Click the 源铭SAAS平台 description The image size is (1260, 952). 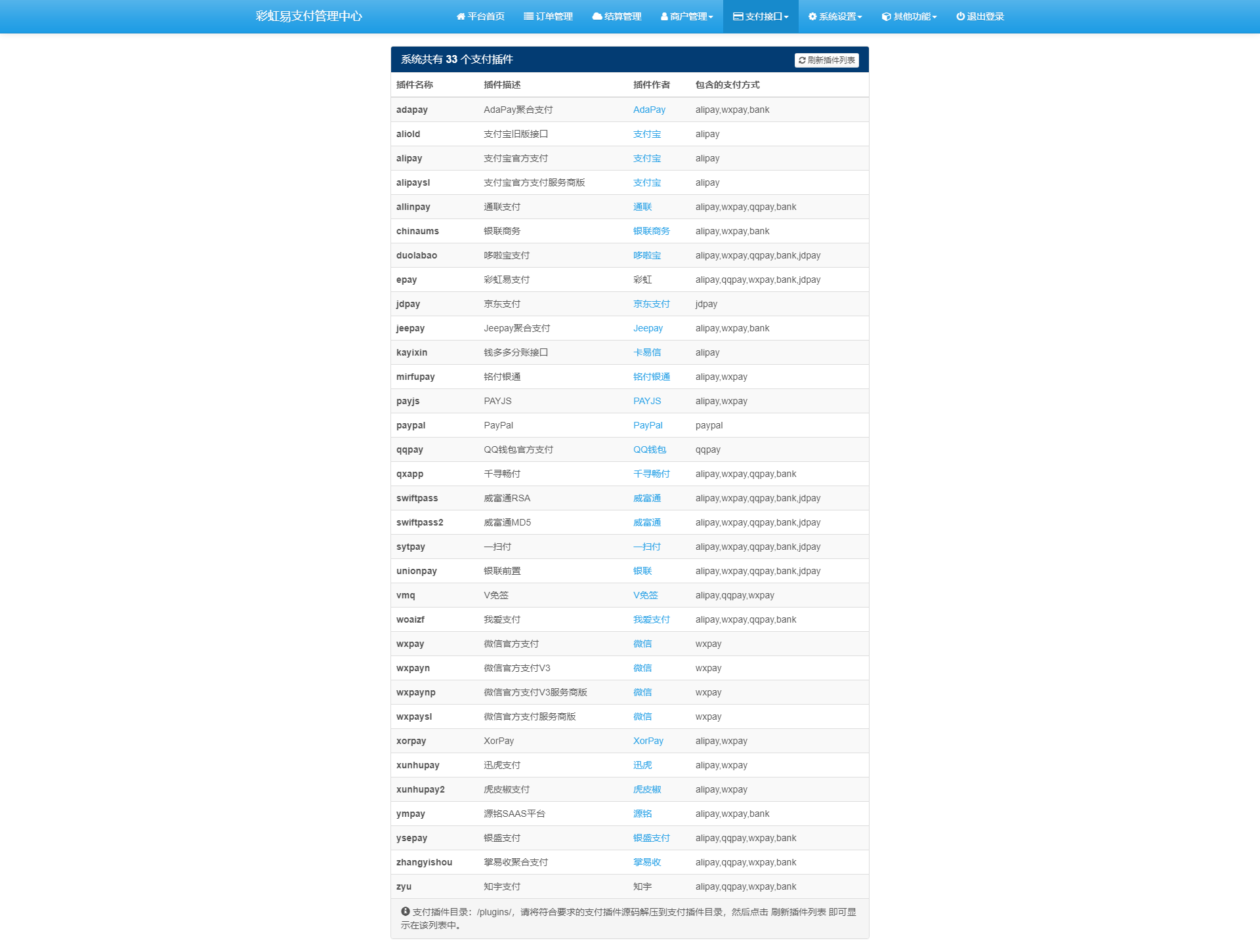click(x=514, y=814)
